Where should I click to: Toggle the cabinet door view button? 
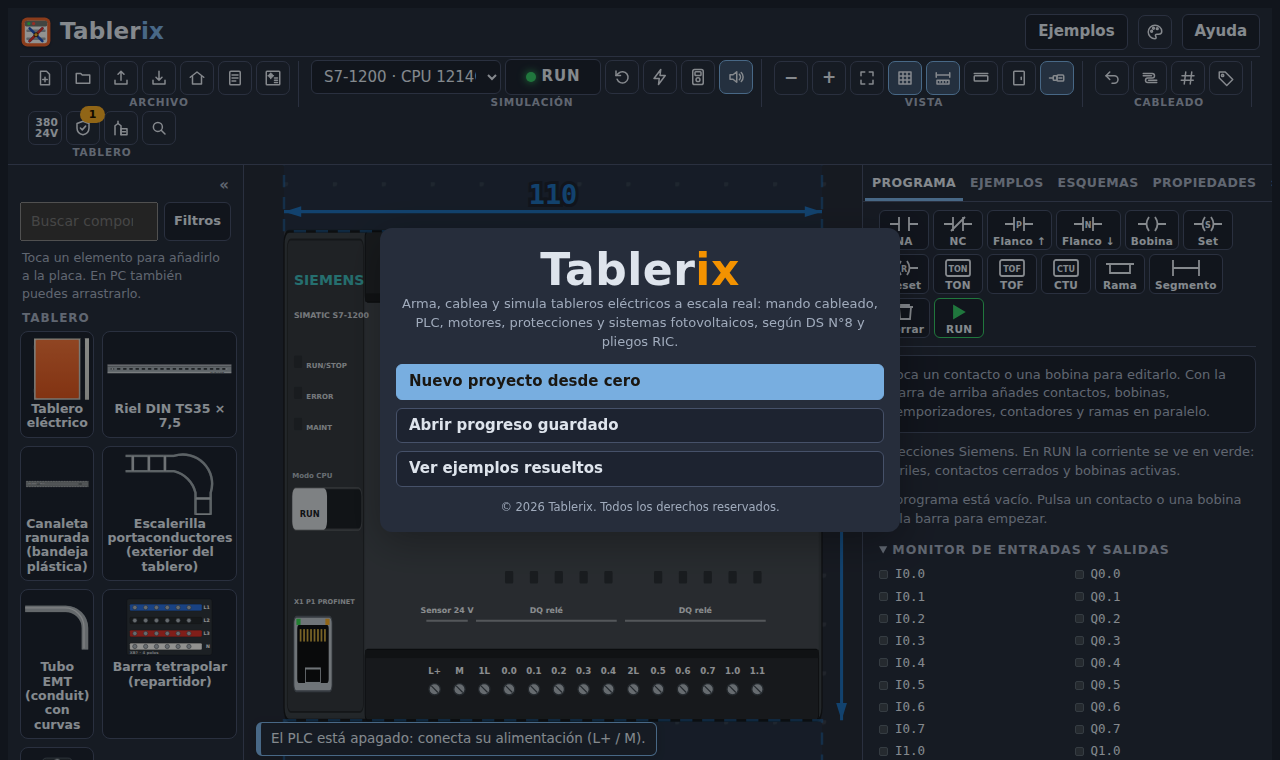1019,77
